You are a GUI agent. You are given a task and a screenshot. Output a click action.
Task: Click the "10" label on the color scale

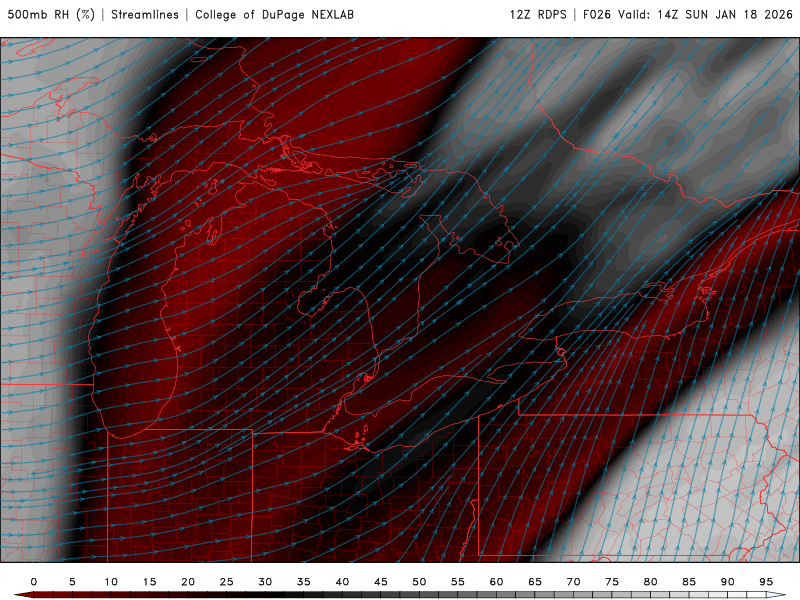pyautogui.click(x=111, y=582)
